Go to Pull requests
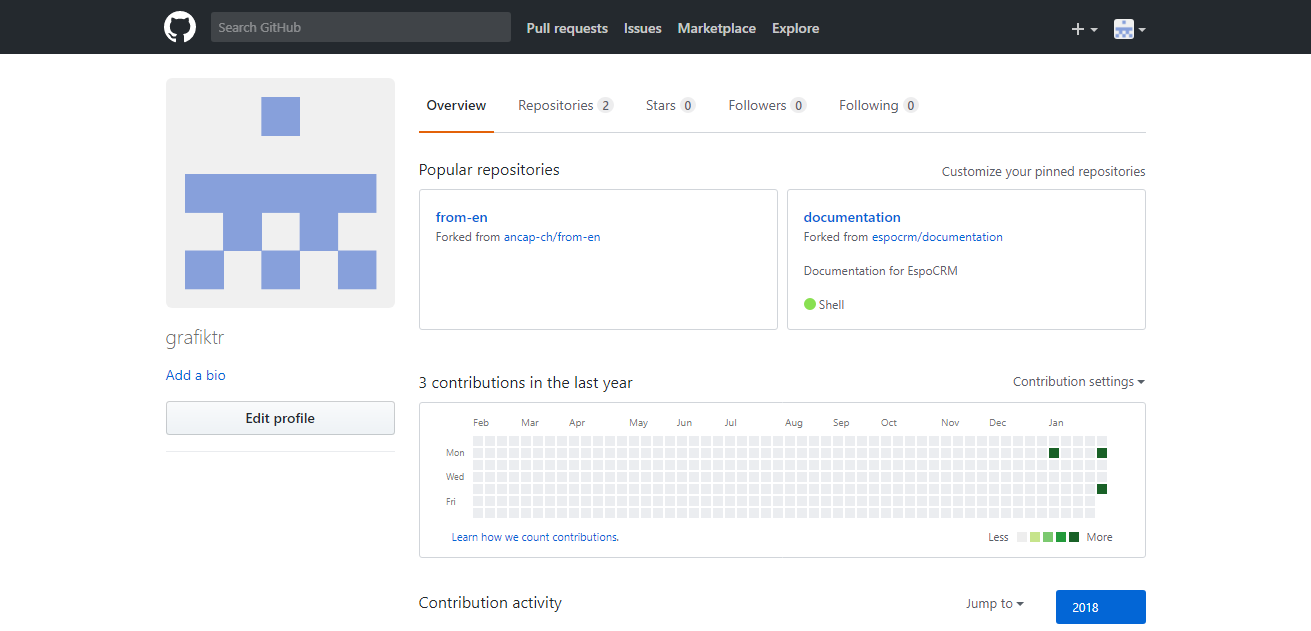Screen dimensions: 1311x631 [x=567, y=28]
